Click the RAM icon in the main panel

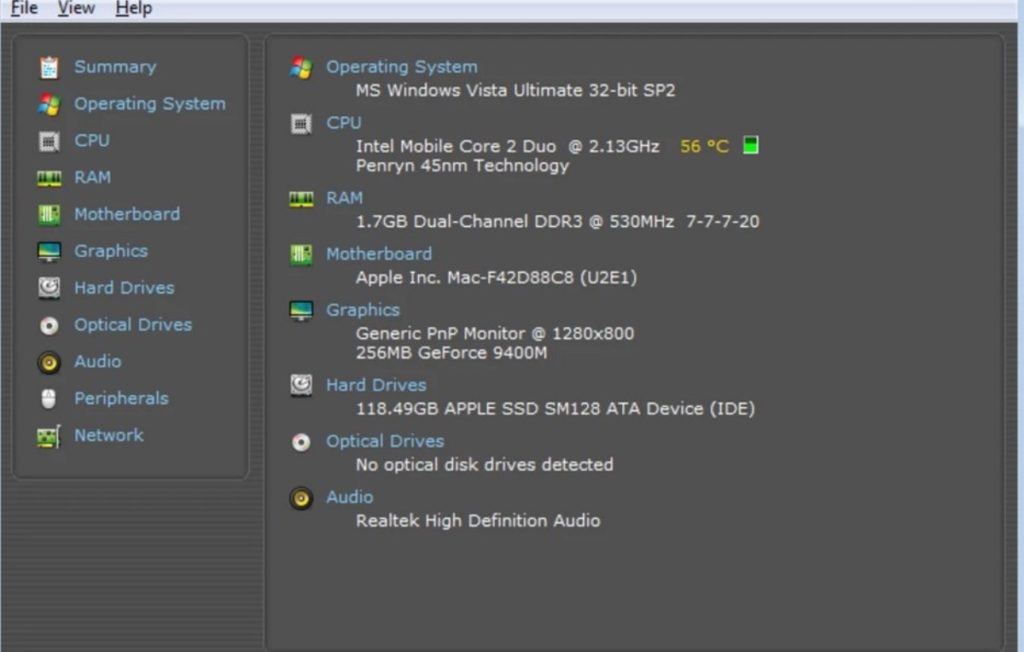click(x=301, y=197)
